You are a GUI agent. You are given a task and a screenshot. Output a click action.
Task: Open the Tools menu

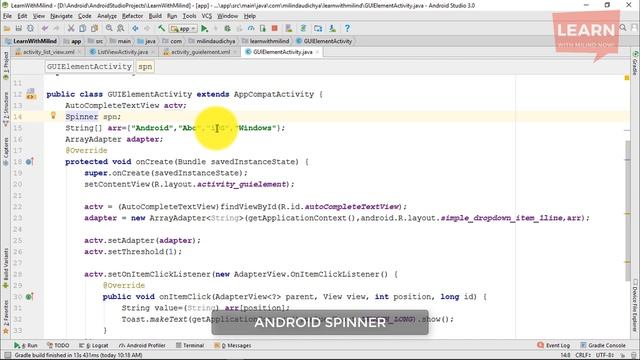click(189, 16)
